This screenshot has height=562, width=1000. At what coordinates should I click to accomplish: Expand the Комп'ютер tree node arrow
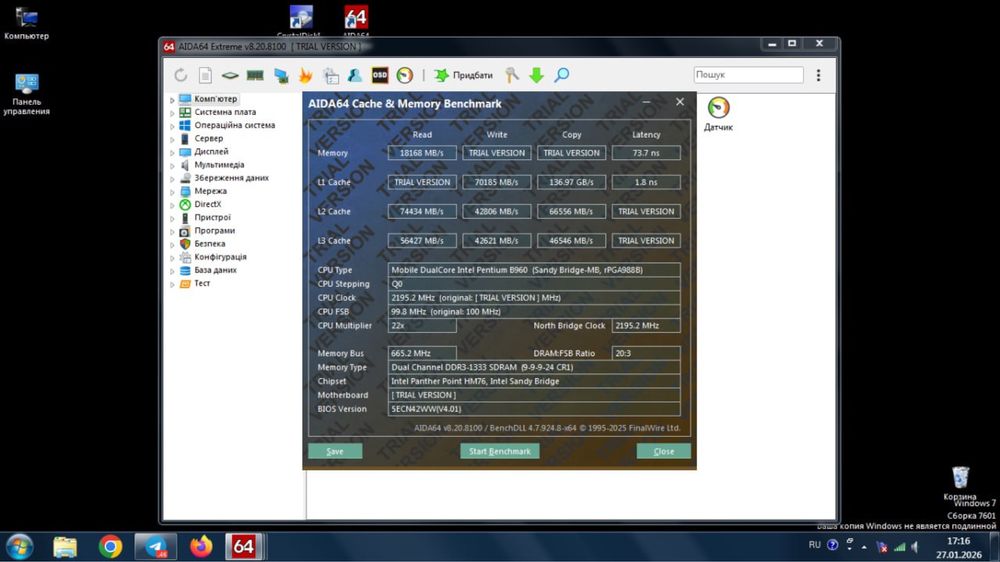click(x=172, y=100)
